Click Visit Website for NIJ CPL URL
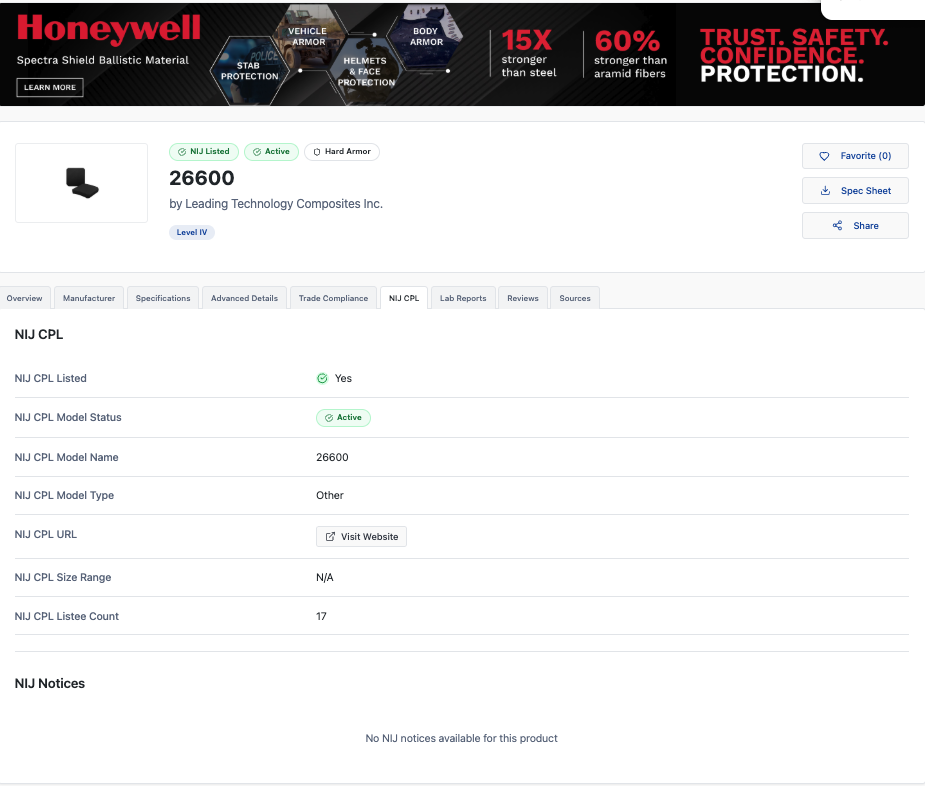This screenshot has width=925, height=786. click(x=361, y=536)
